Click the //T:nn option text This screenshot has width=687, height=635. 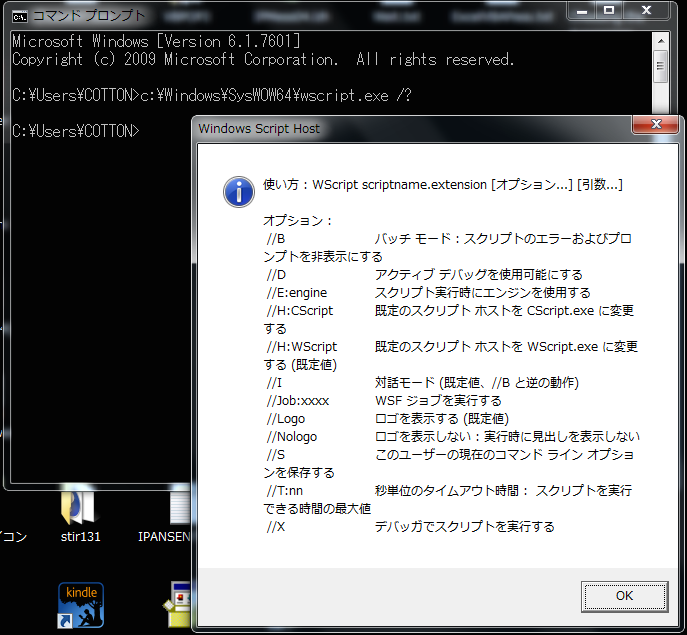285,490
